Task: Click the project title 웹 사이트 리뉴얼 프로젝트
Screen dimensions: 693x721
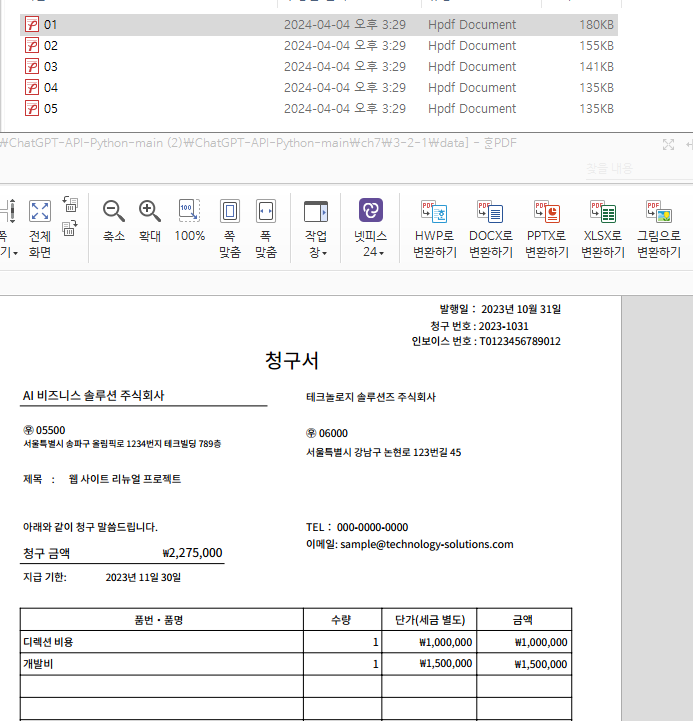Action: [125, 479]
